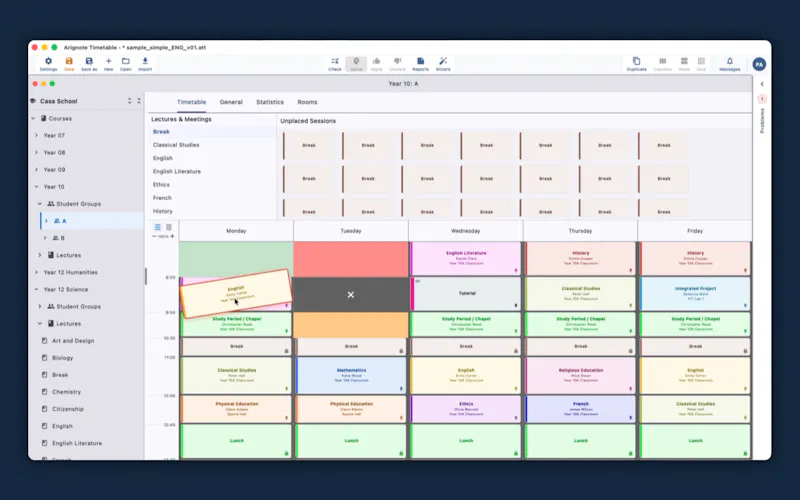Screen dimensions: 800x500
Task: Apply the solution with the thumbs-up icon
Action: point(377,64)
